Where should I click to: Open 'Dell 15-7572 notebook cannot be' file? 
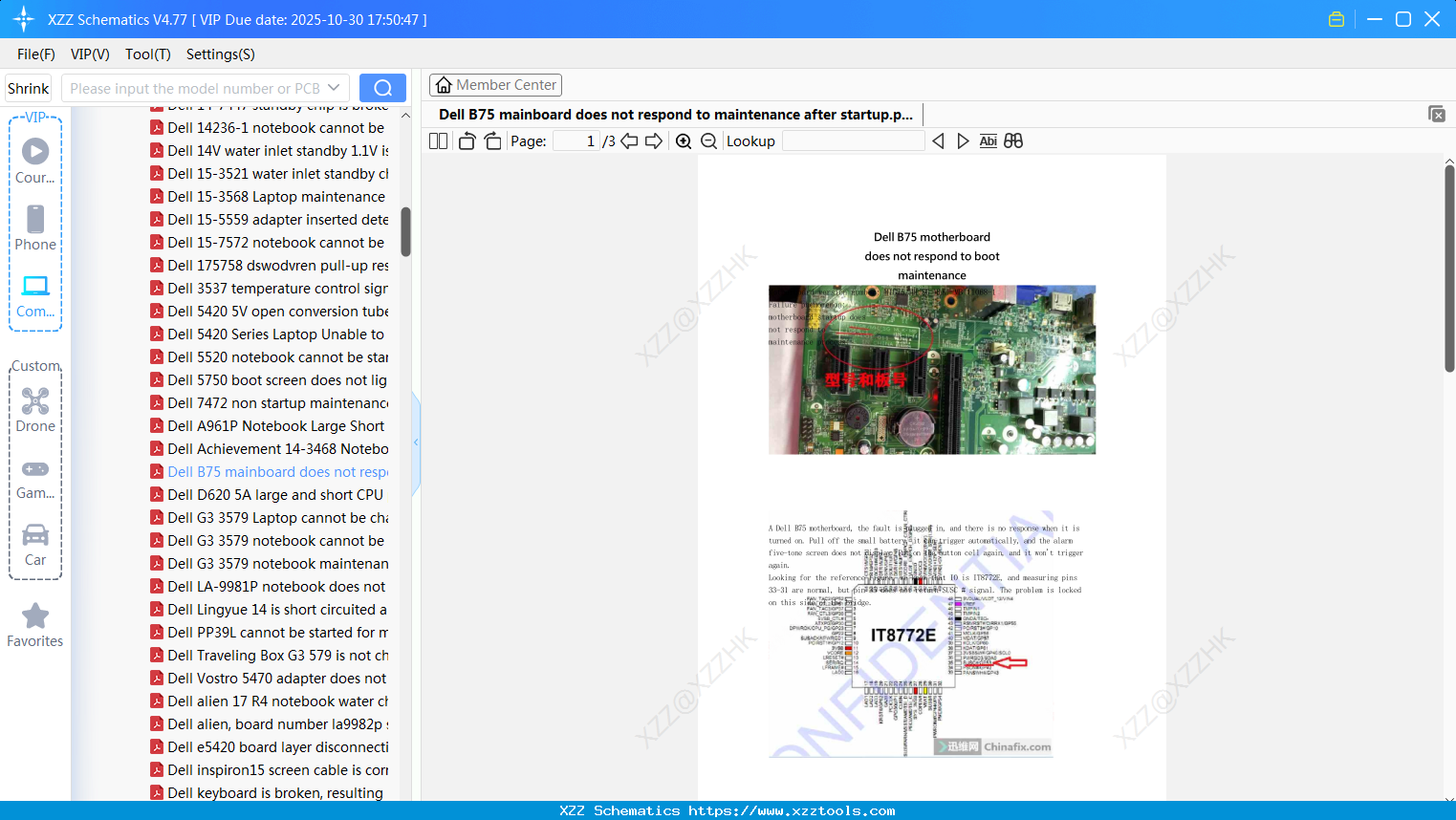[x=270, y=243]
